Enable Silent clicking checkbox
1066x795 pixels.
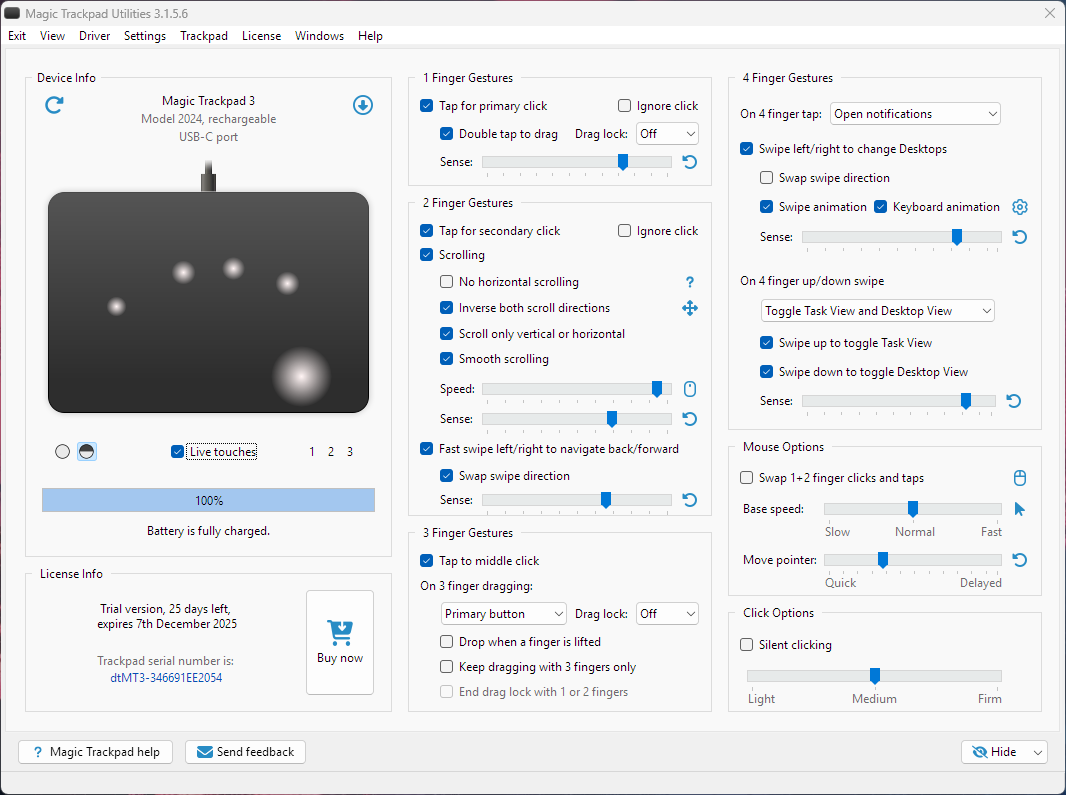tap(747, 645)
